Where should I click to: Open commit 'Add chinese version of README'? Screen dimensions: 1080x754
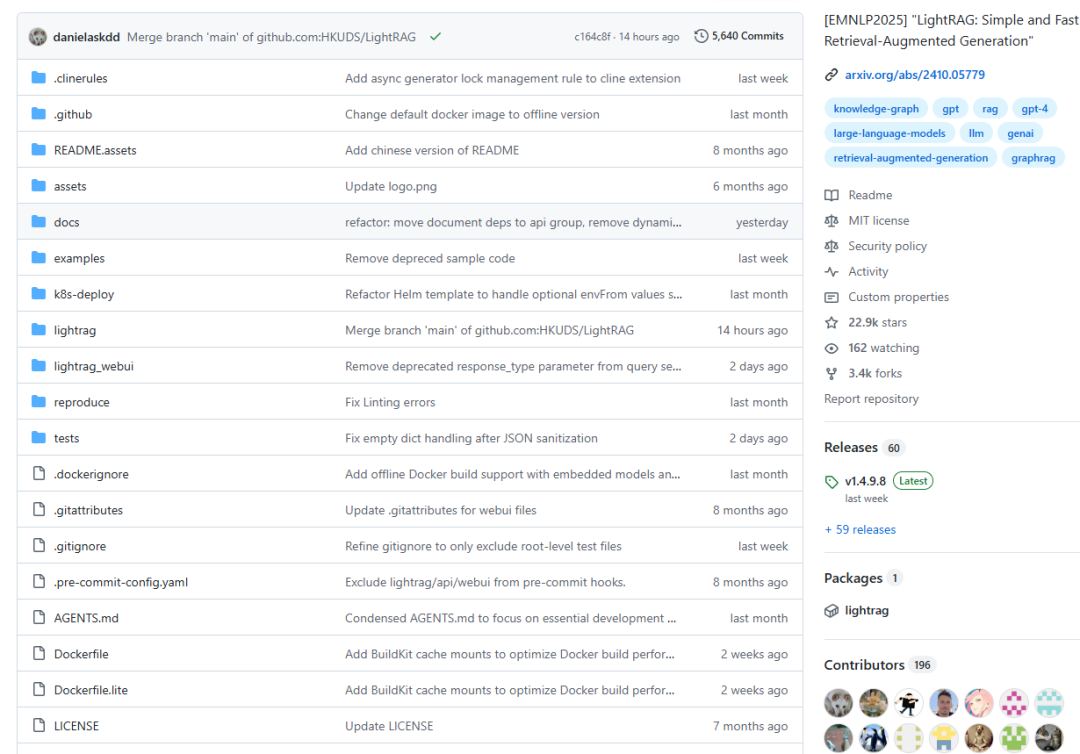[432, 150]
